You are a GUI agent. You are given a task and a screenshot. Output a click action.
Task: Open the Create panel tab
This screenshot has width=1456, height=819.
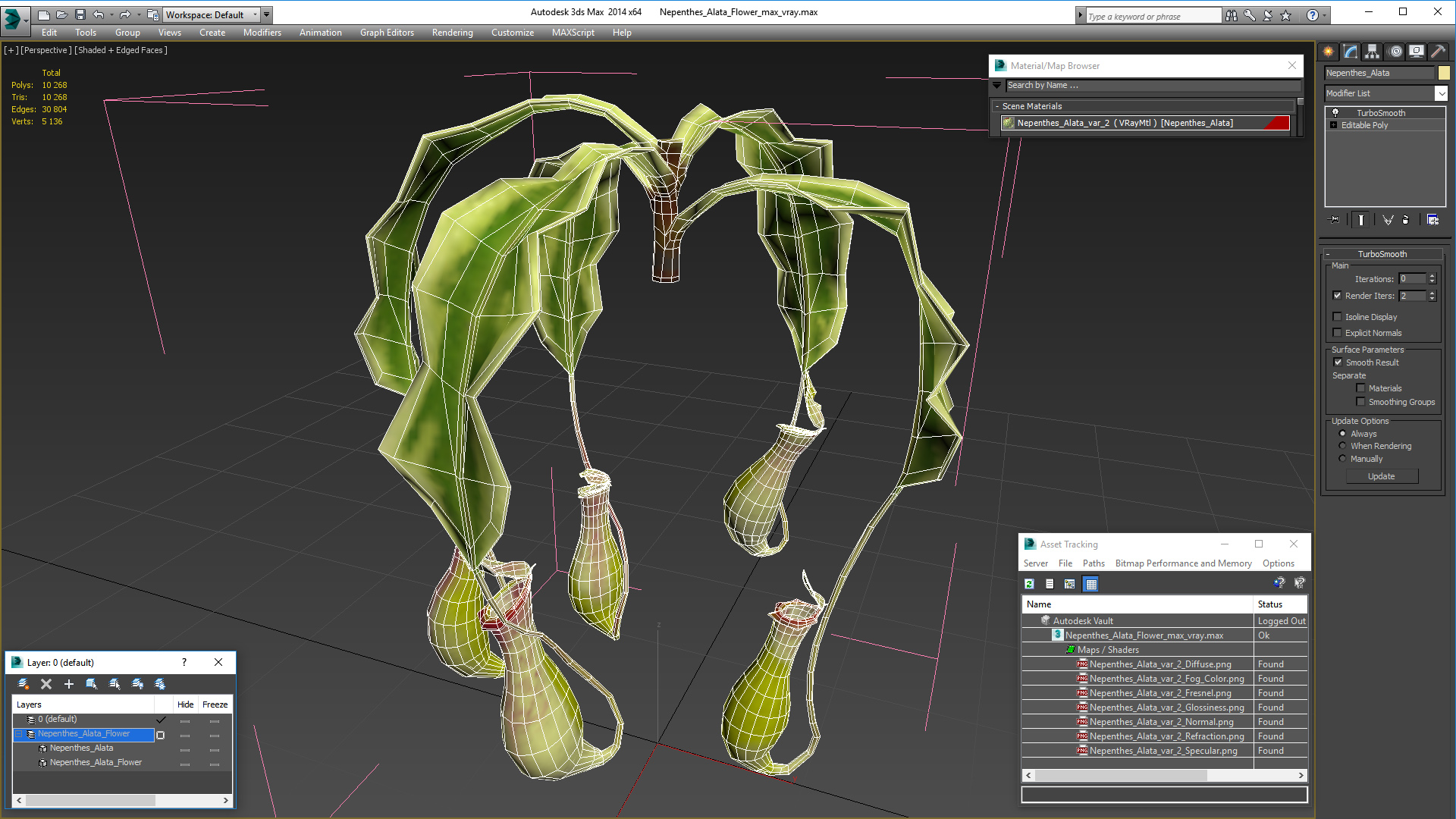(x=1329, y=52)
